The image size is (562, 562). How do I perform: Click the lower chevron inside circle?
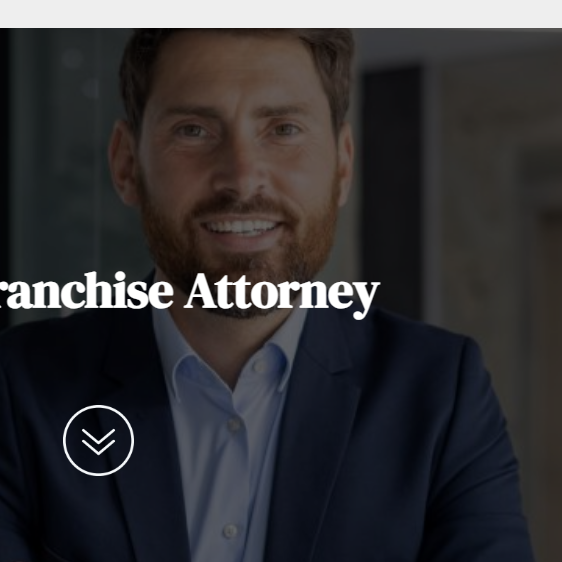click(x=99, y=448)
